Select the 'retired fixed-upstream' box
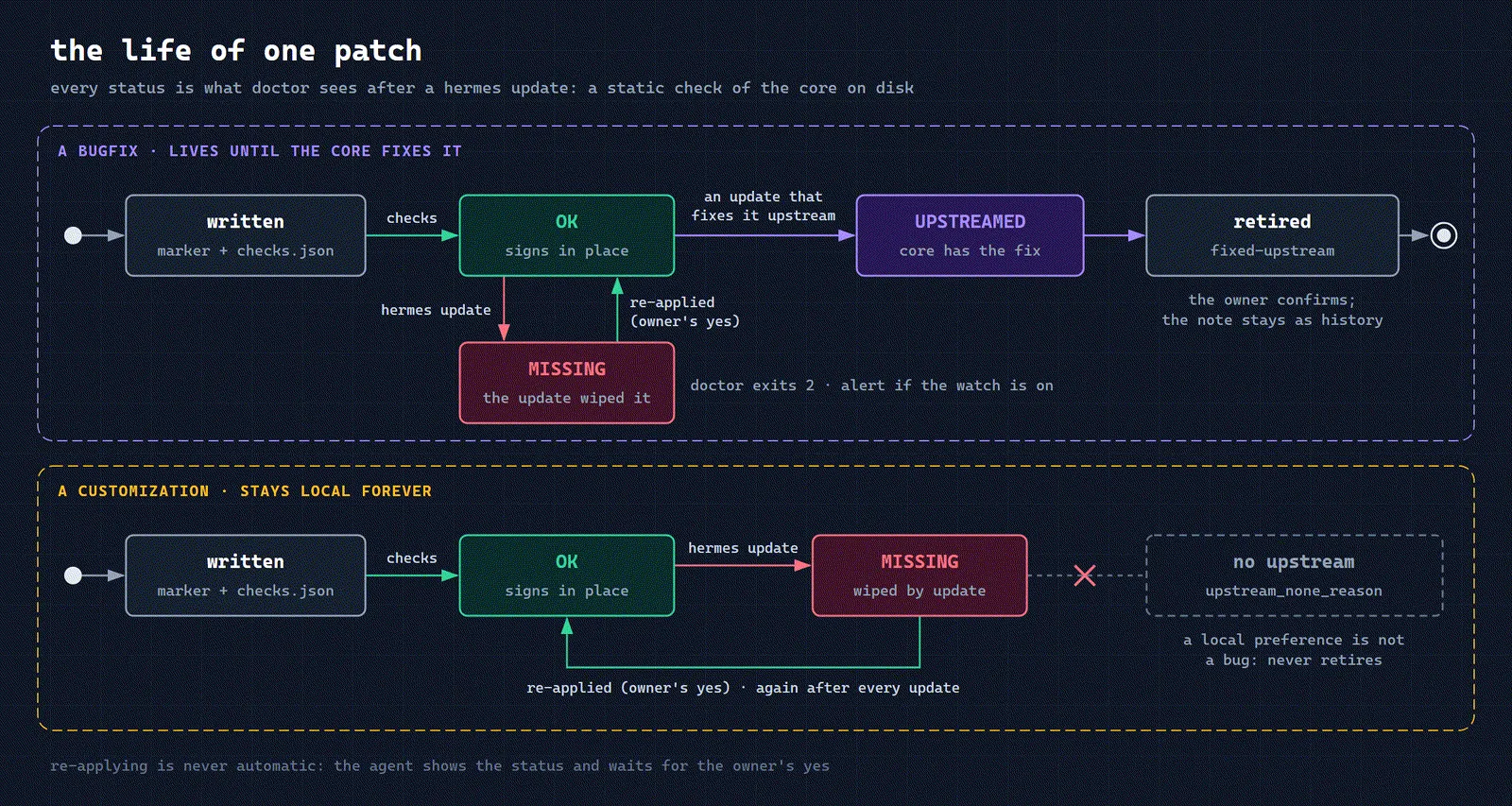1512x806 pixels. coord(1272,235)
